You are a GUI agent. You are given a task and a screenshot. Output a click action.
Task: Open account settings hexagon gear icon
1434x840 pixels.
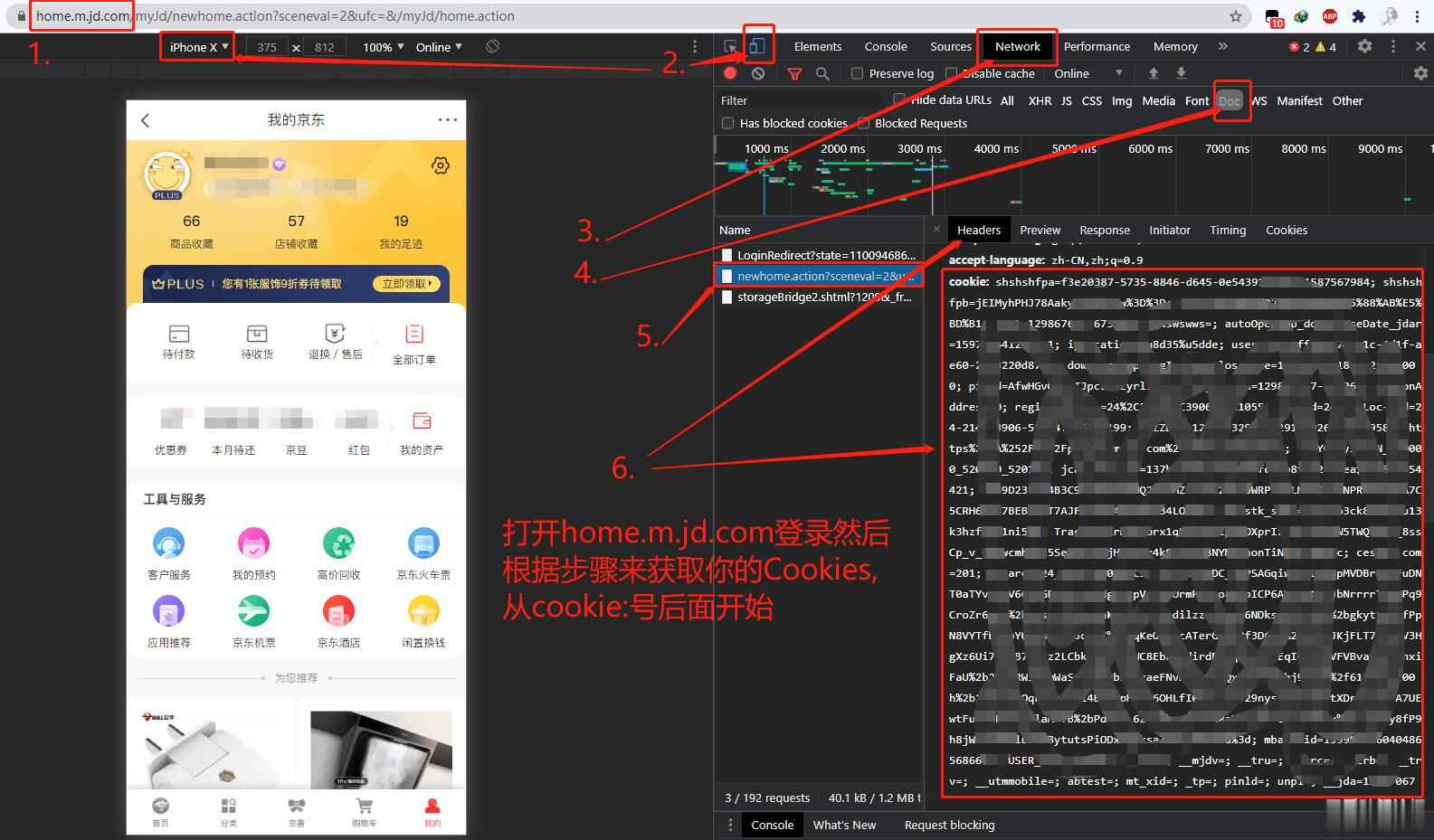click(441, 165)
